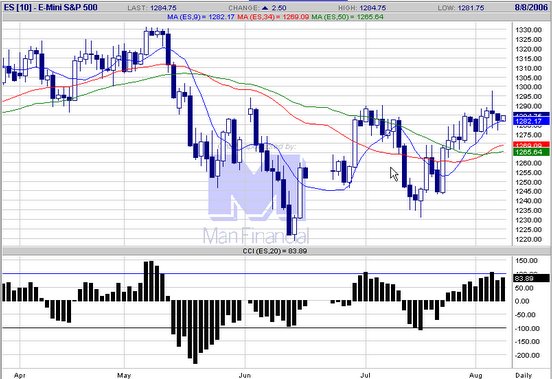
Task: Click the CCI (ES,20) indicator header
Action: (x=275, y=251)
